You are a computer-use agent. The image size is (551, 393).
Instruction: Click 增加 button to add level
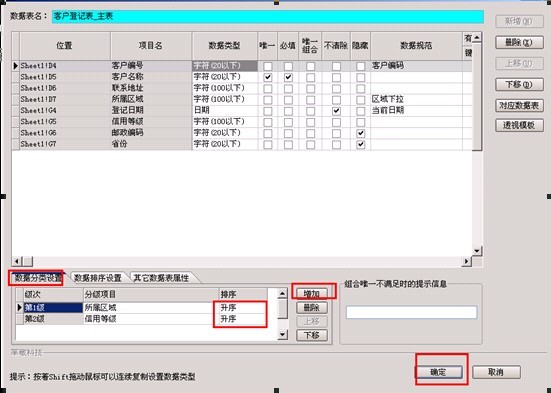coord(312,294)
